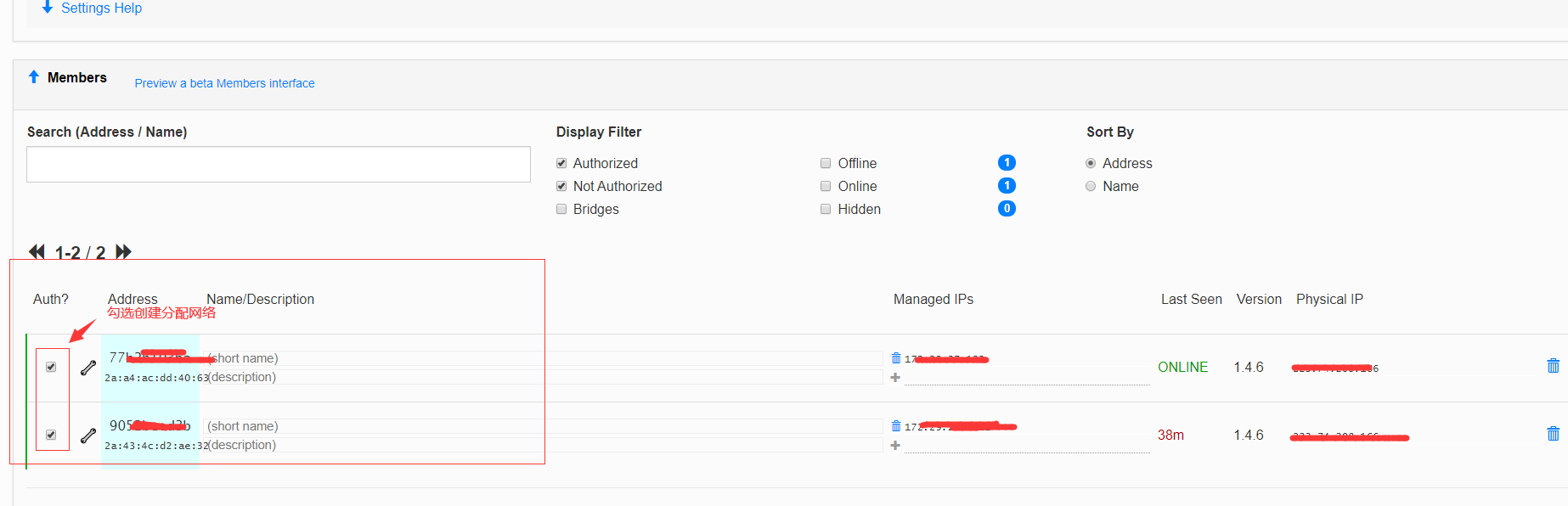The width and height of the screenshot is (1568, 506).
Task: Go to previous members page arrow
Action: [x=37, y=252]
